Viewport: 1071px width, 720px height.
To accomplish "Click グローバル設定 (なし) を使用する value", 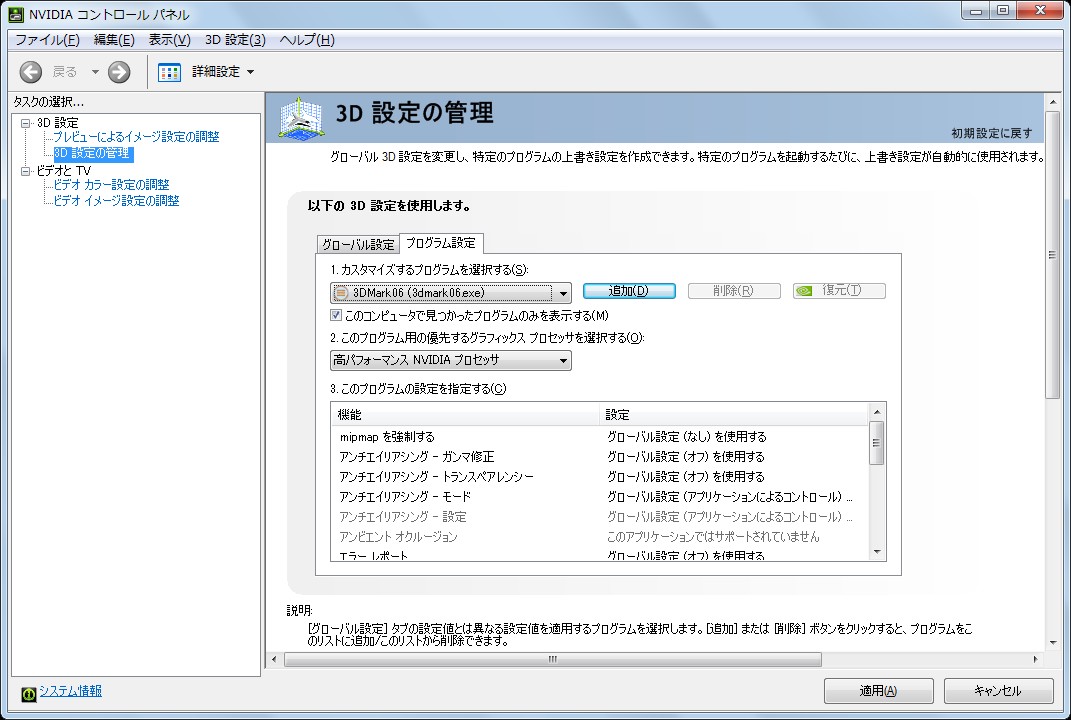I will coord(686,437).
